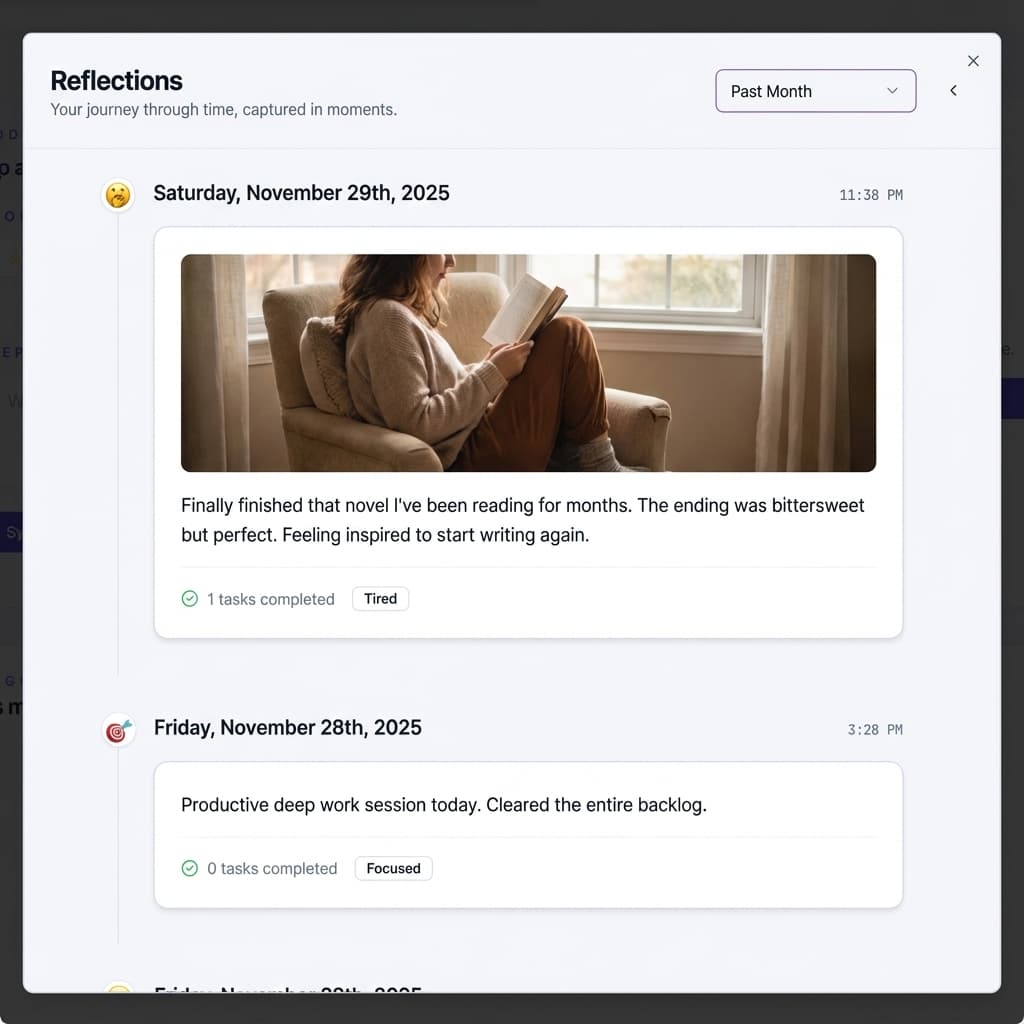Click the Friday, November 28th, 2025 heading
The height and width of the screenshot is (1024, 1024).
click(x=287, y=728)
